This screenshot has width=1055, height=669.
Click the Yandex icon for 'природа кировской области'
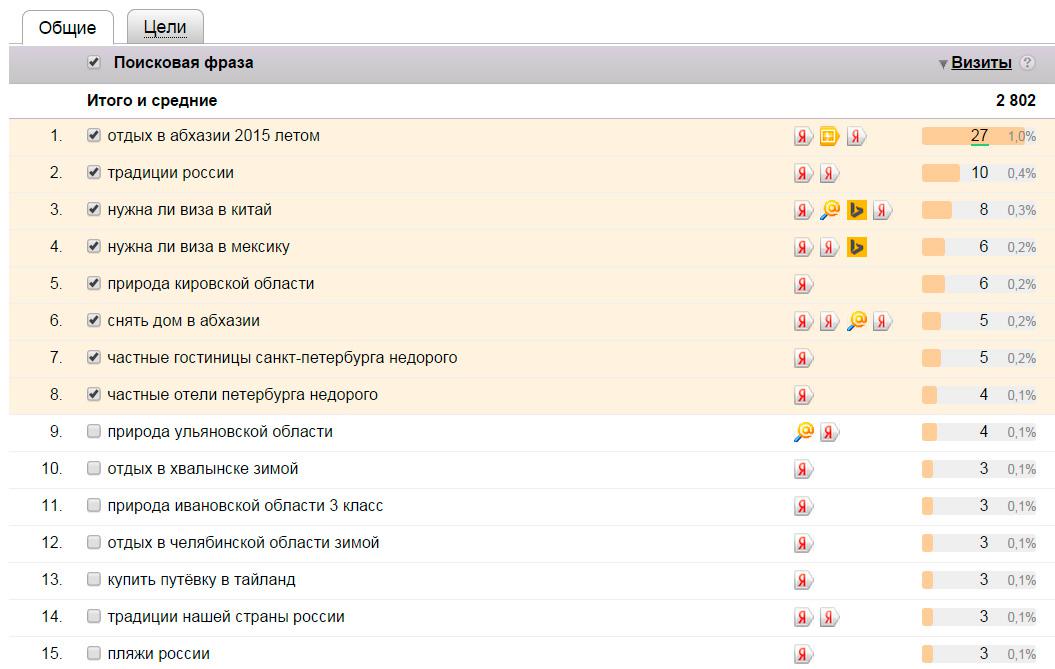(x=803, y=284)
